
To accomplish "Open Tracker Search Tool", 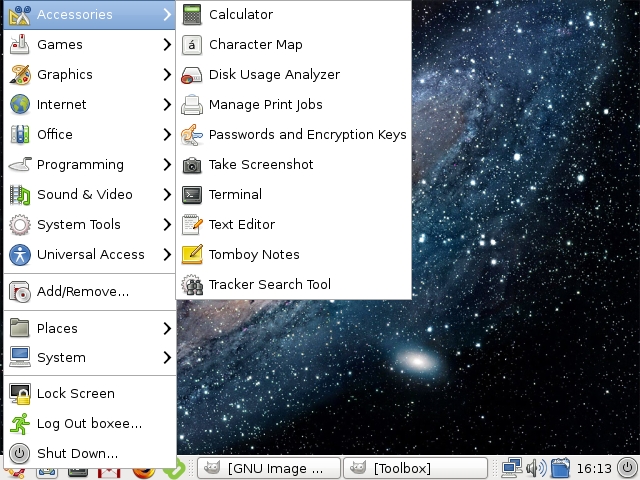I will tap(269, 285).
